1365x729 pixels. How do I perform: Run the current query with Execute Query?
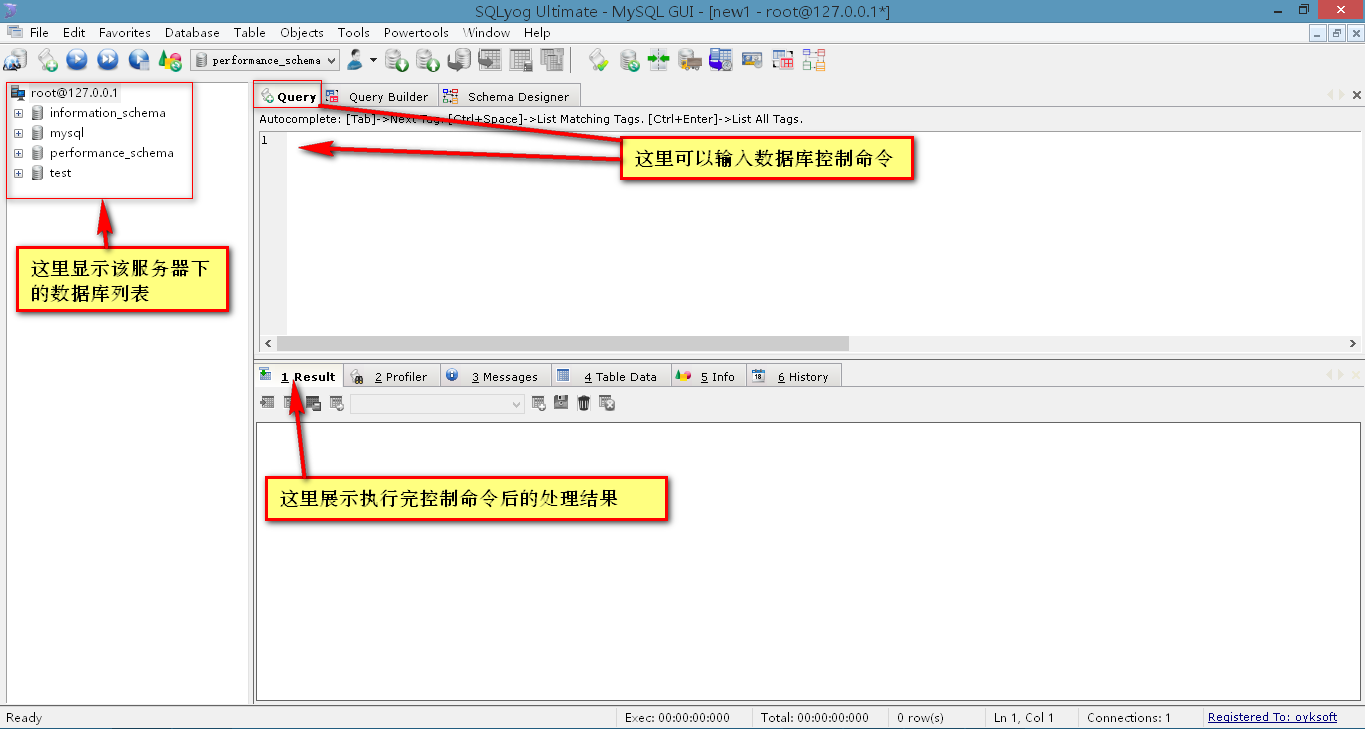click(77, 60)
